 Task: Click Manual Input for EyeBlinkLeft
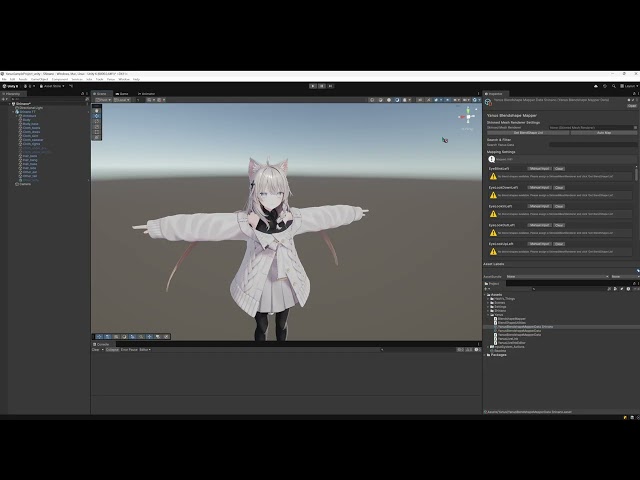coord(539,169)
